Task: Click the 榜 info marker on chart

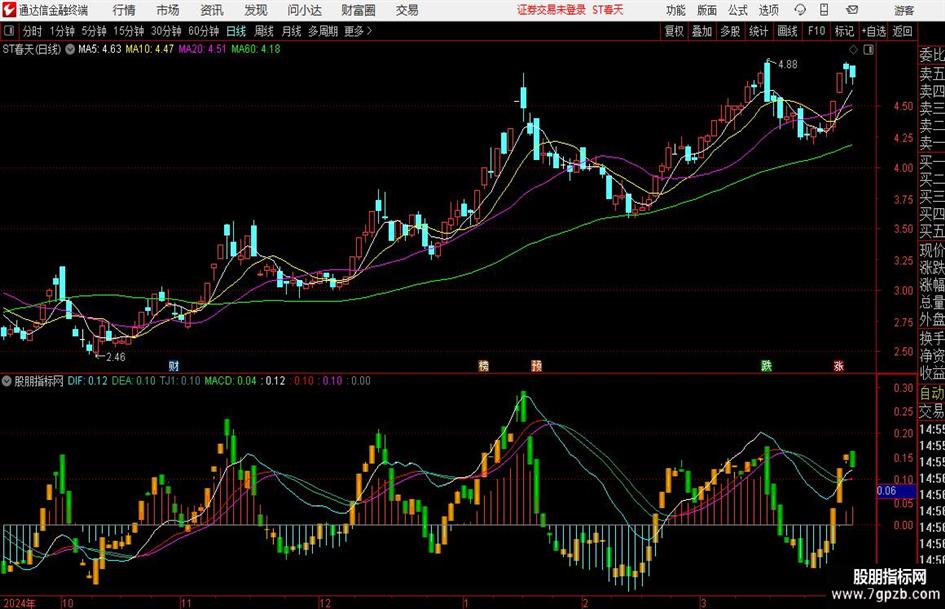Action: (x=483, y=365)
